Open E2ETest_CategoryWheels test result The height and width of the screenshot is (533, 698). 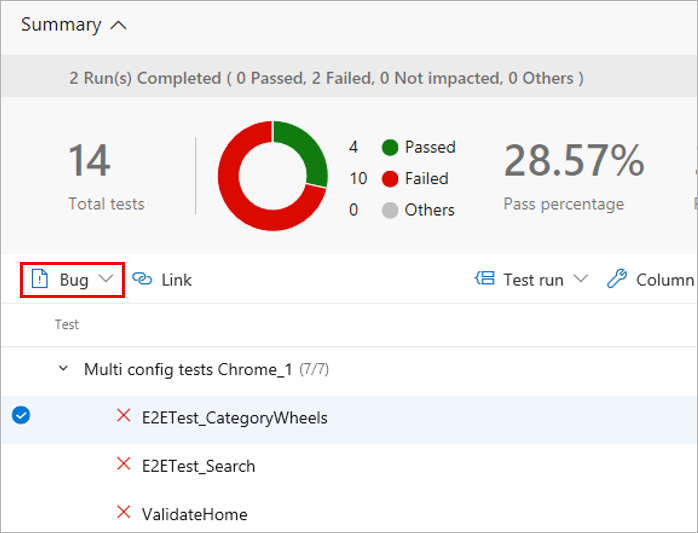point(235,418)
